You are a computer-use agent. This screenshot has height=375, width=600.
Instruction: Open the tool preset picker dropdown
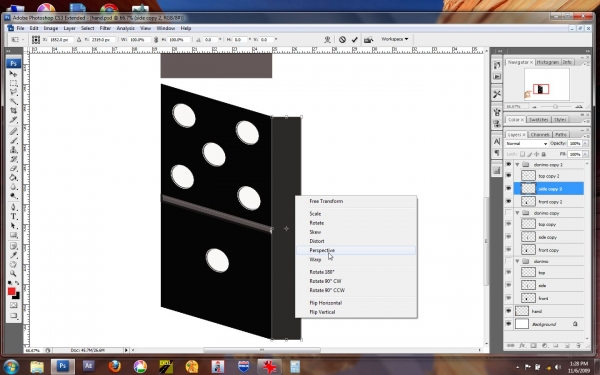[x=17, y=39]
